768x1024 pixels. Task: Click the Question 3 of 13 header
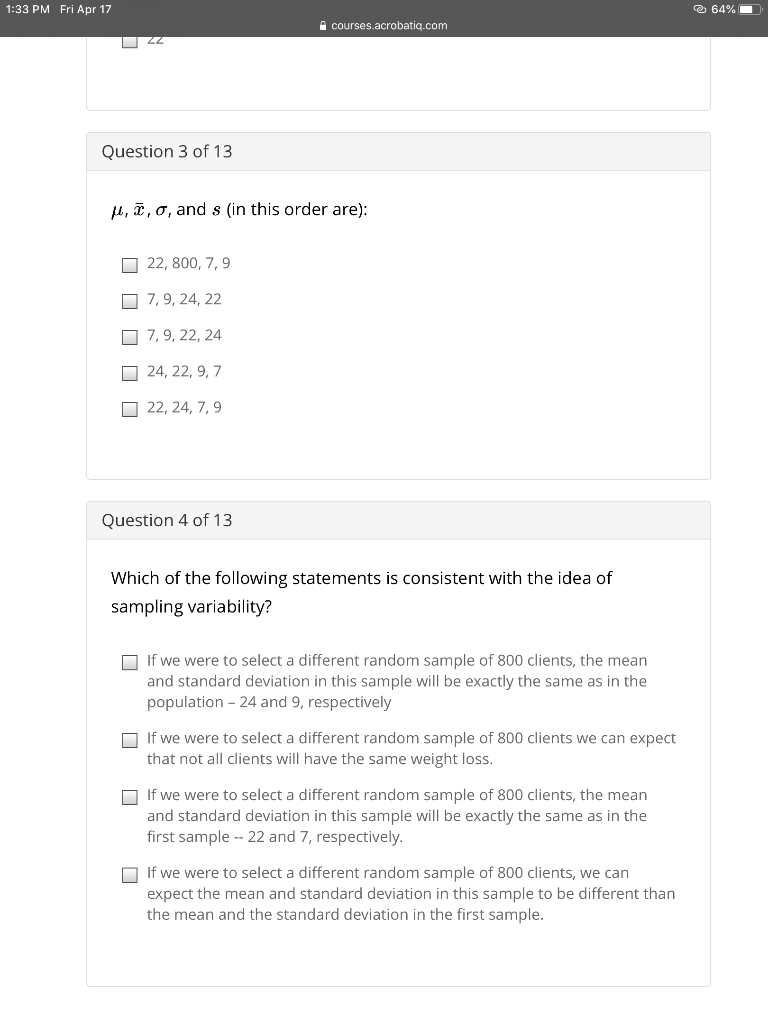point(165,151)
